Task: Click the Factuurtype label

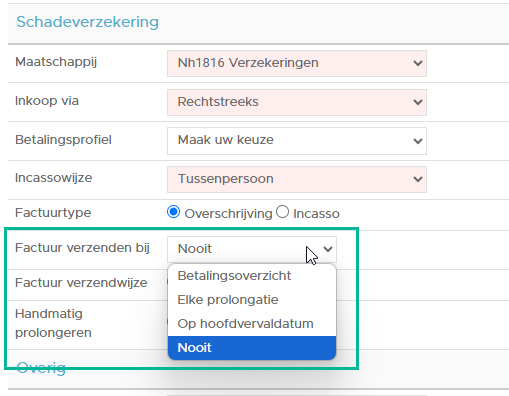Action: click(53, 213)
